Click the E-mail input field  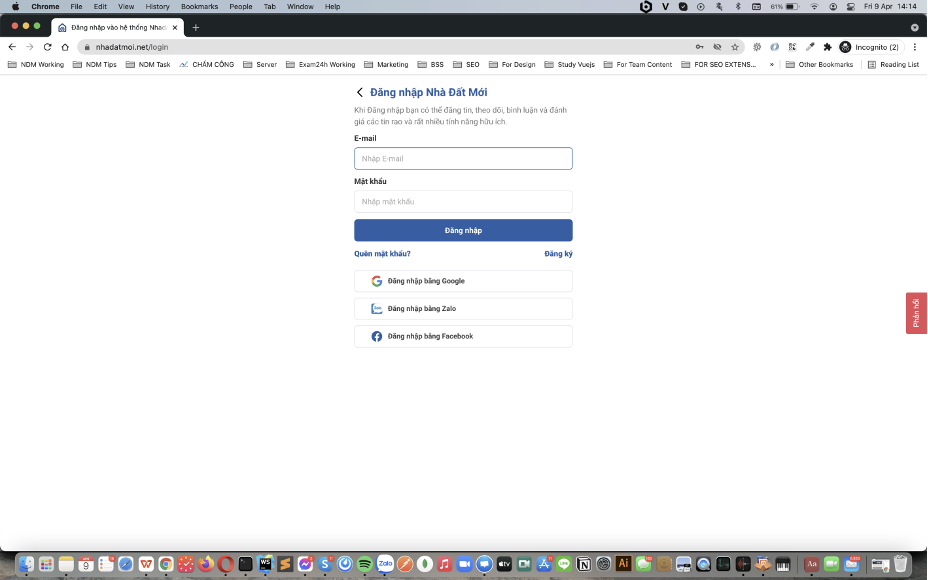463,159
